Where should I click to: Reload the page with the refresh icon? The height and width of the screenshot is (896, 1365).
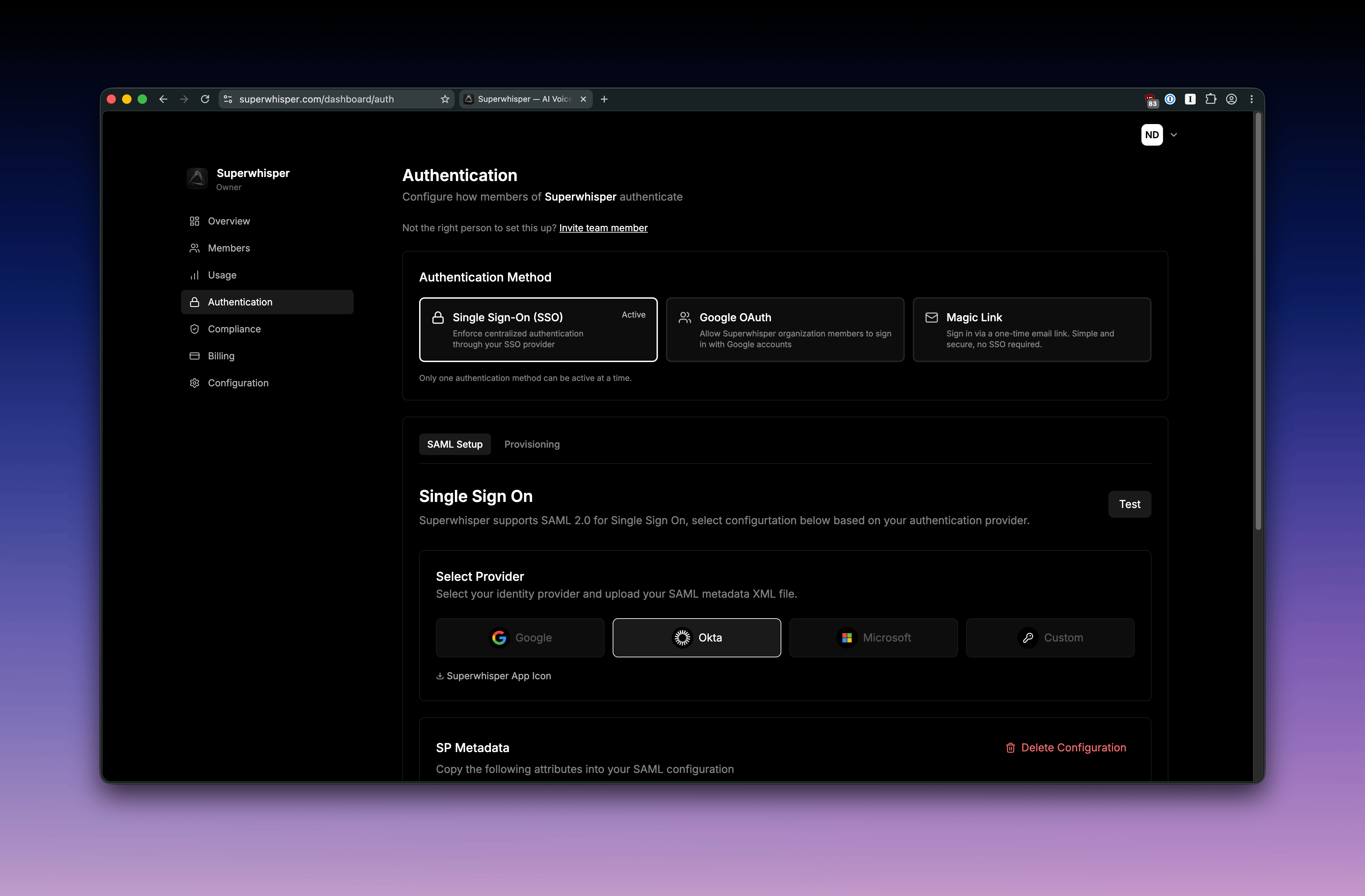tap(205, 99)
